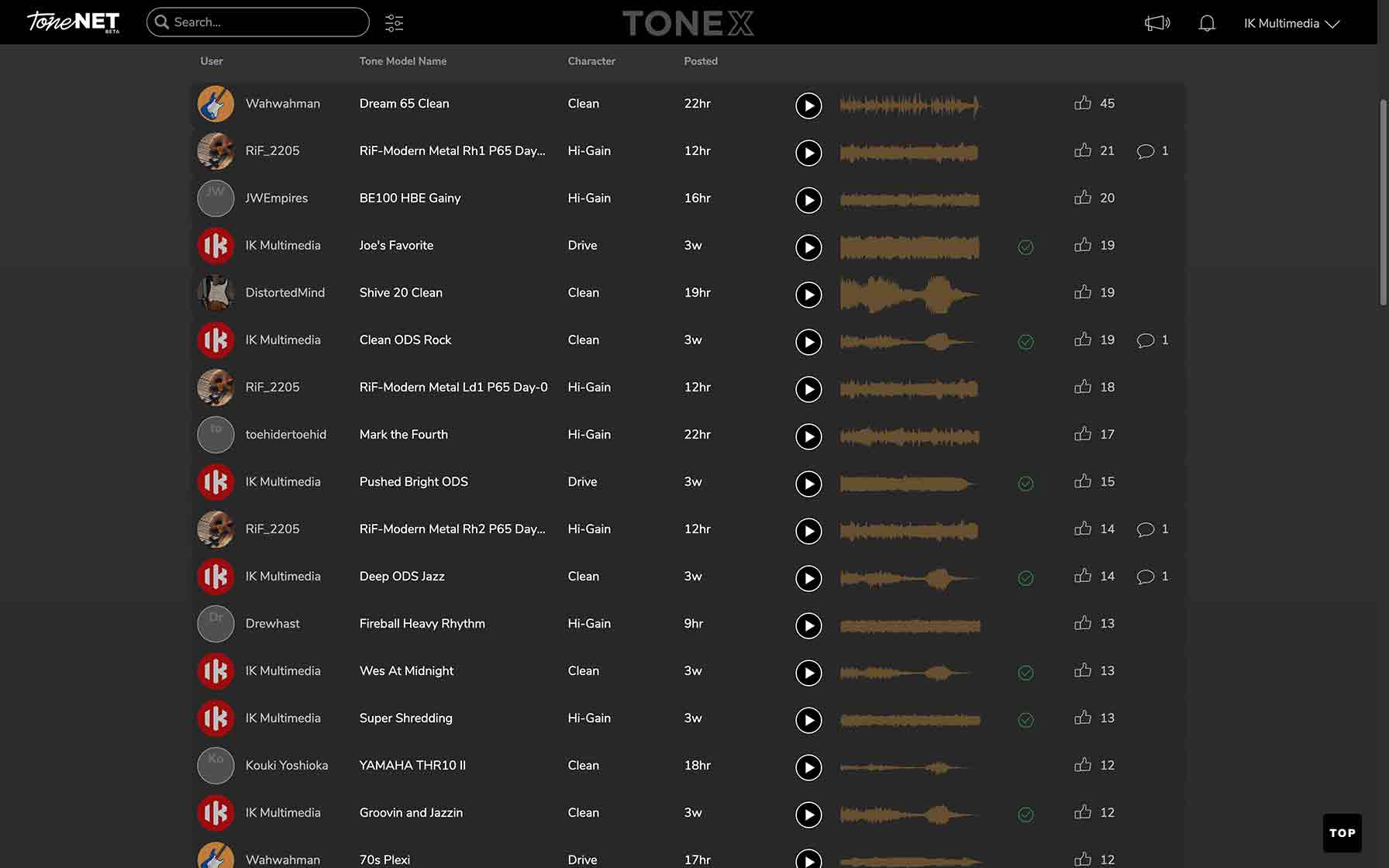Like the Pushed Bright ODS tone
The image size is (1389, 868).
(1083, 480)
